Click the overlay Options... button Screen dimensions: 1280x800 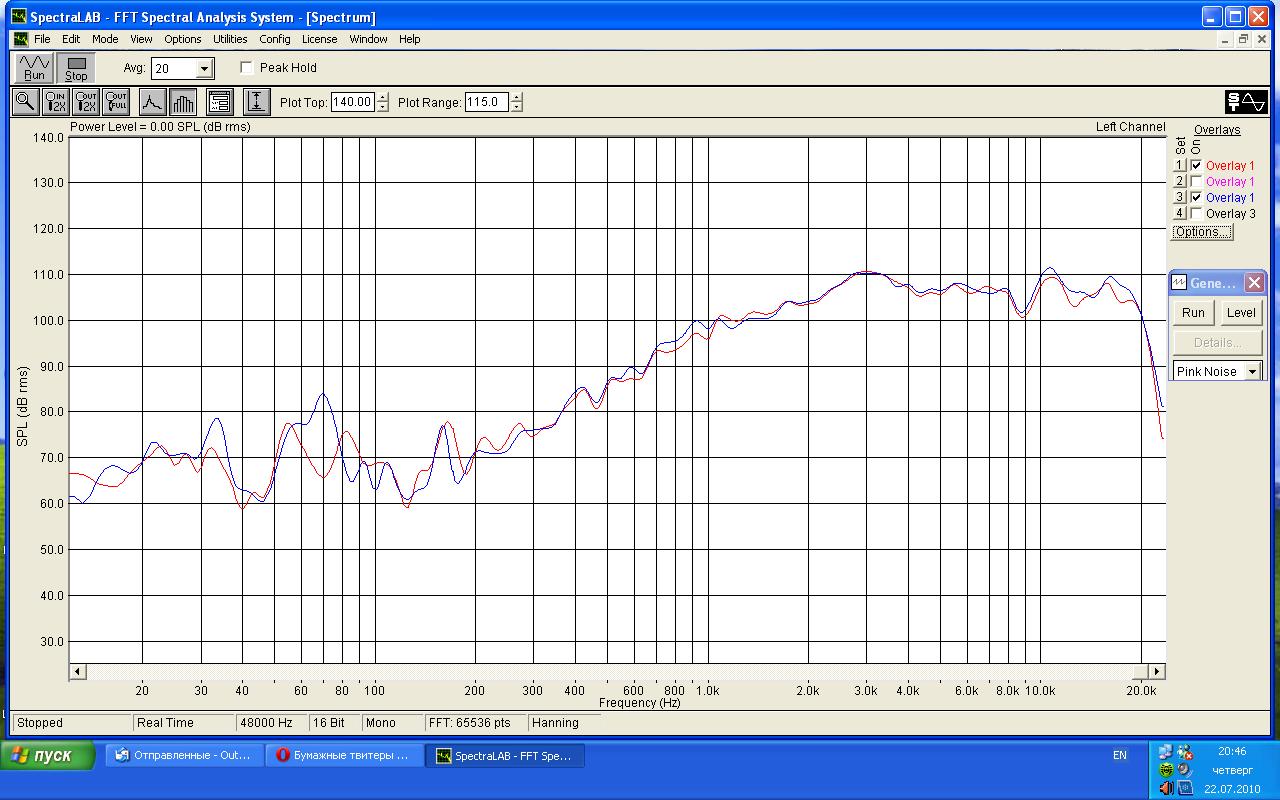[1201, 232]
